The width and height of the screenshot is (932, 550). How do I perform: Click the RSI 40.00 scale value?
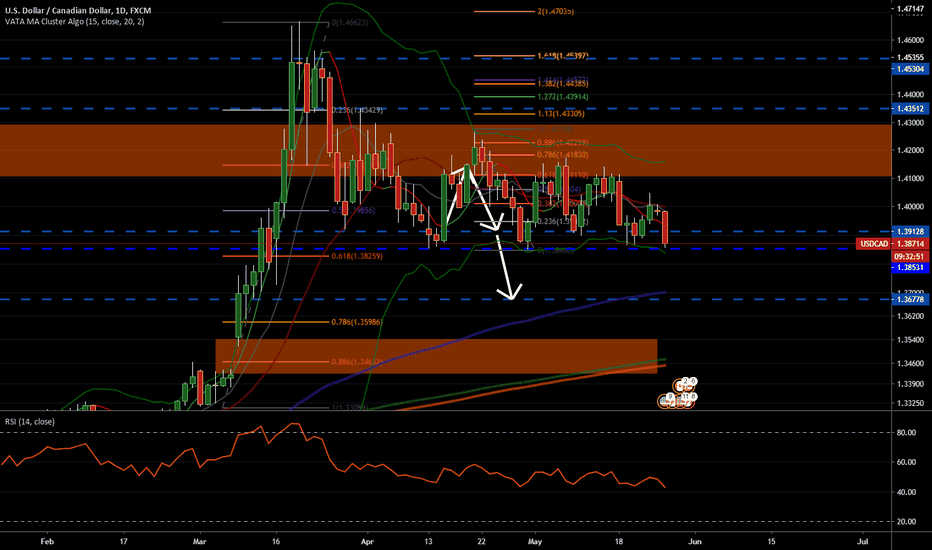[906, 492]
